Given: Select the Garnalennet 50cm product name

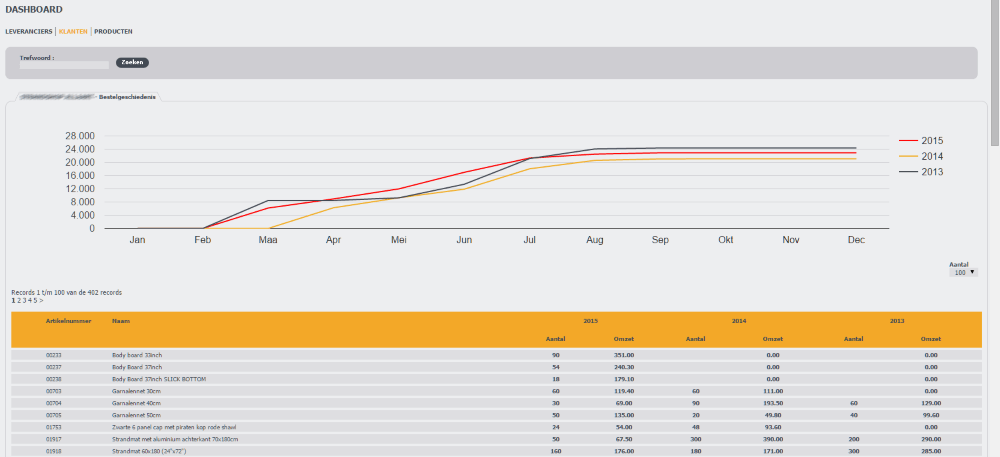Looking at the screenshot, I should coord(137,415).
